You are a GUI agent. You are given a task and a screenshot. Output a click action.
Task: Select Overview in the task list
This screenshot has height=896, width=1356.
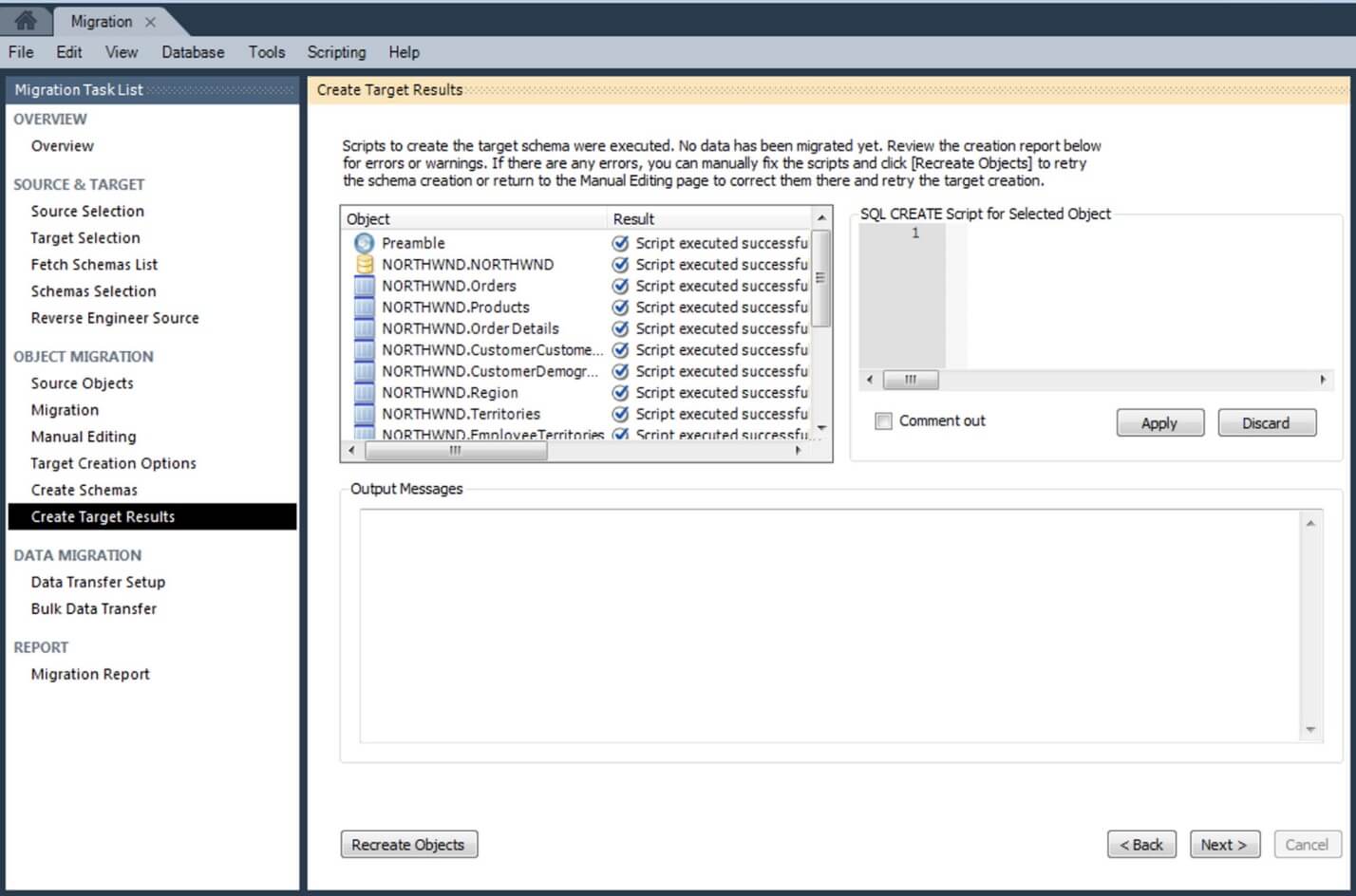(63, 146)
